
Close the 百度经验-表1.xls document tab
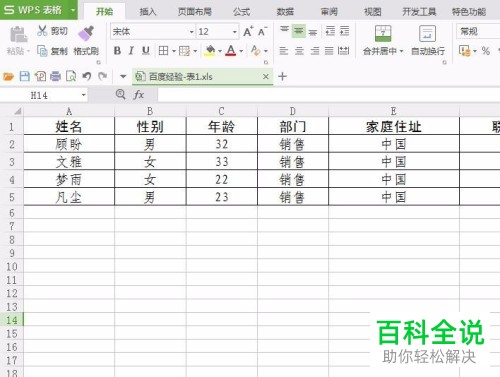[266, 77]
